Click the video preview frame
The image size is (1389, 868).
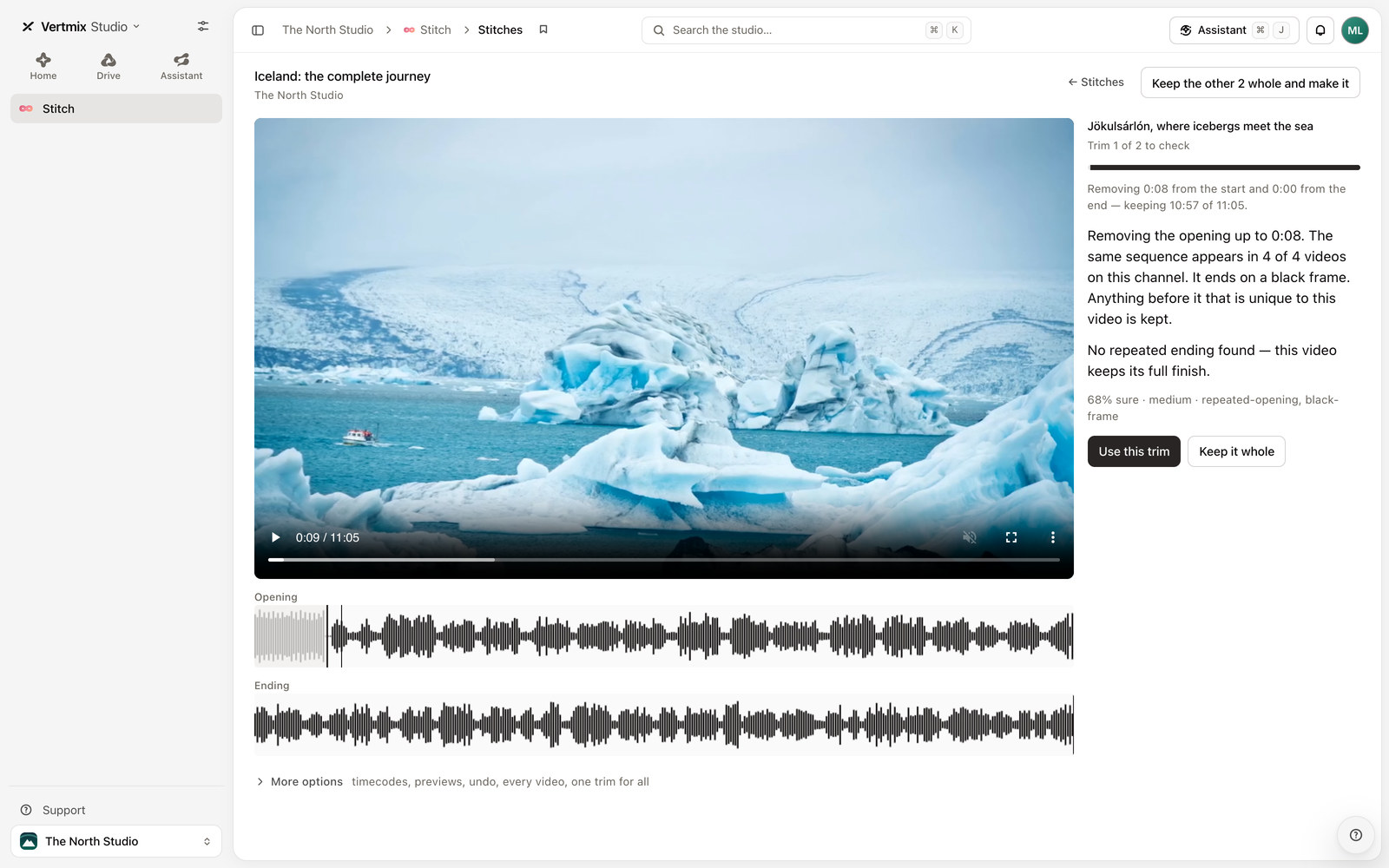click(x=664, y=347)
